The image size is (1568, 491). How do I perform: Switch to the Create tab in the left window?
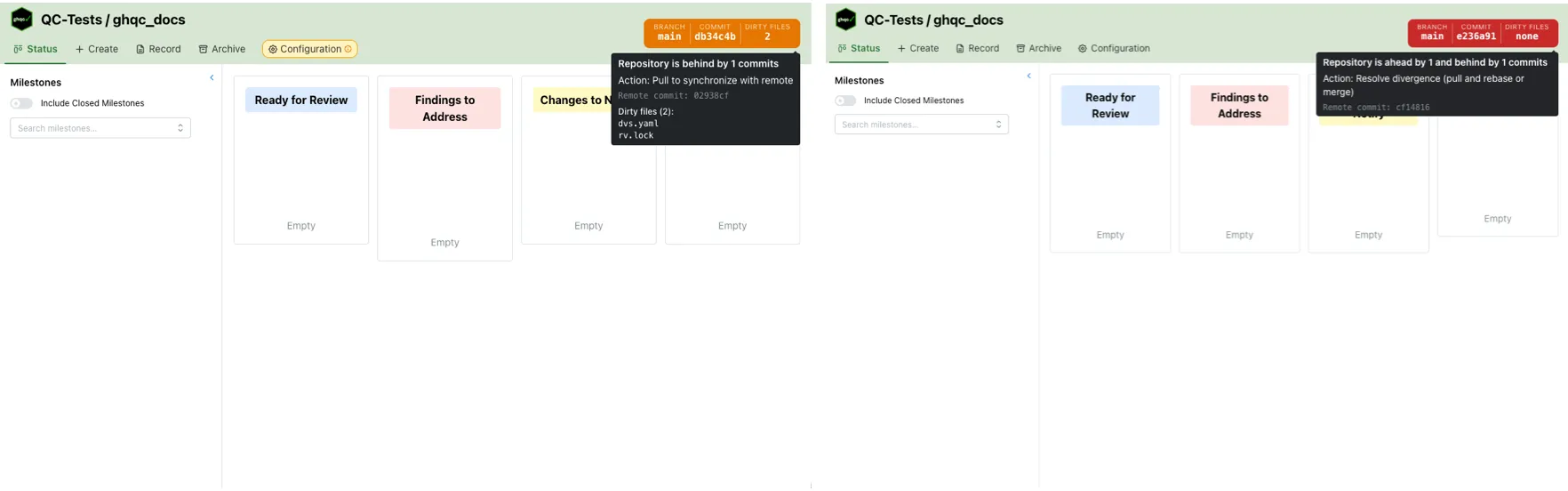[x=97, y=49]
